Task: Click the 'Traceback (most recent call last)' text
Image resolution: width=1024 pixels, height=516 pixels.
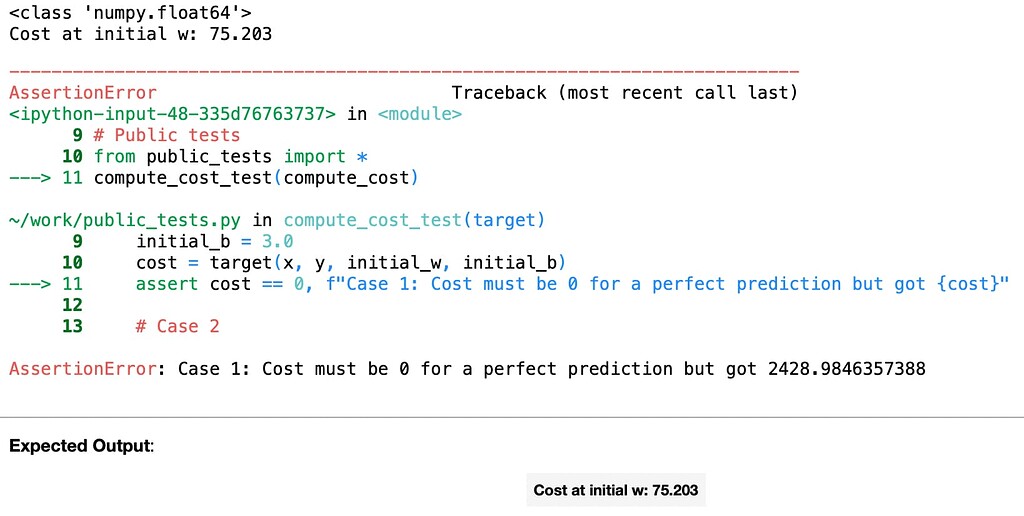Action: (625, 93)
